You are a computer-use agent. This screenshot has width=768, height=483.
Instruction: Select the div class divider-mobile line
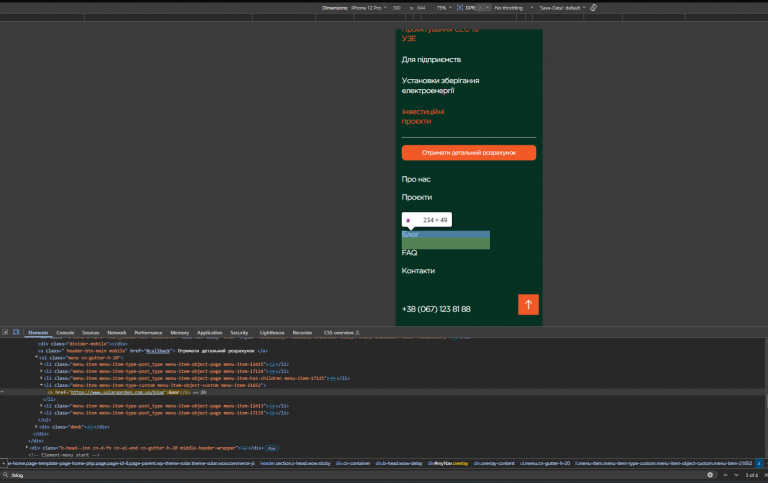pos(82,344)
